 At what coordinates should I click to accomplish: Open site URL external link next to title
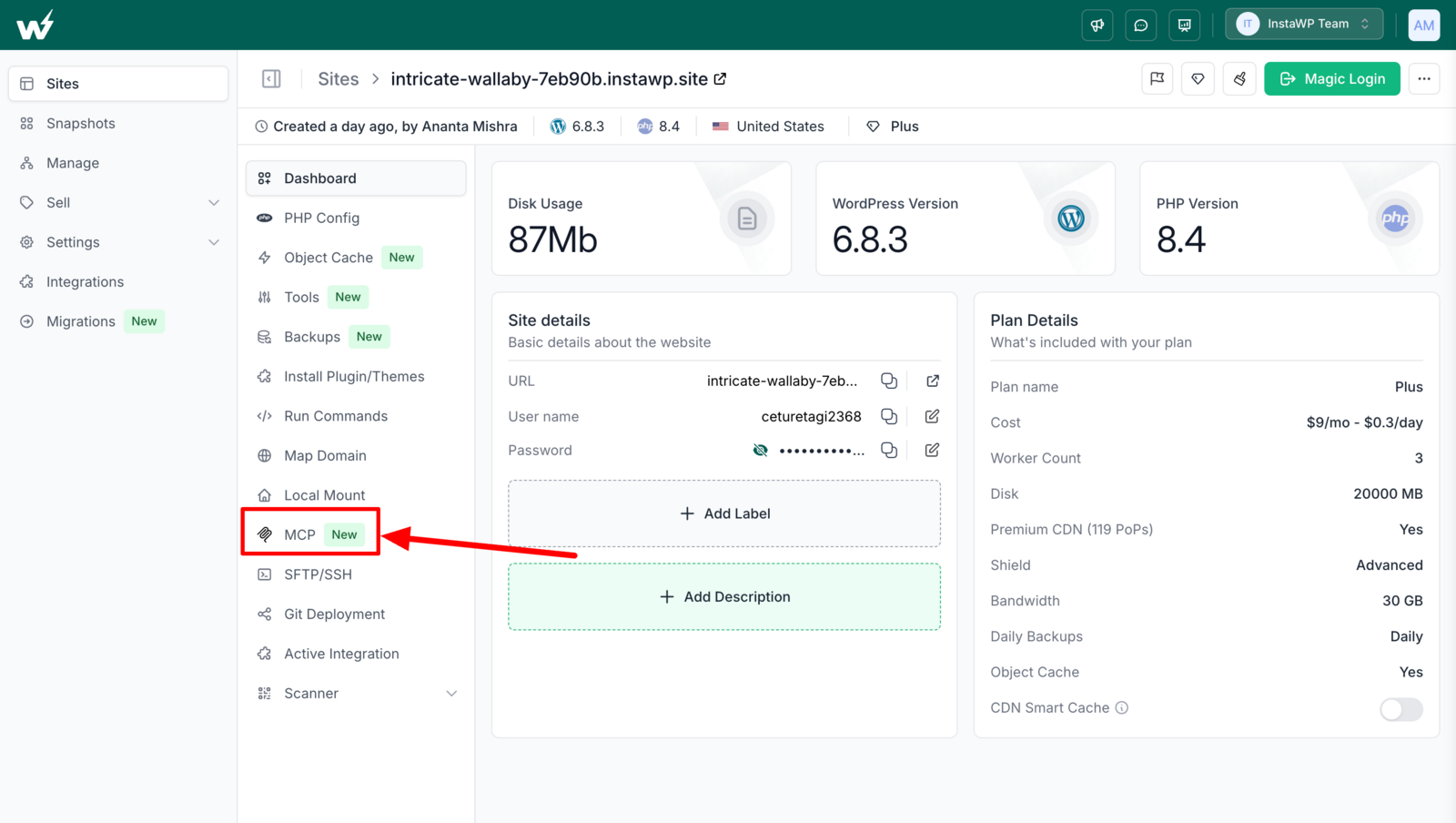[x=720, y=79]
